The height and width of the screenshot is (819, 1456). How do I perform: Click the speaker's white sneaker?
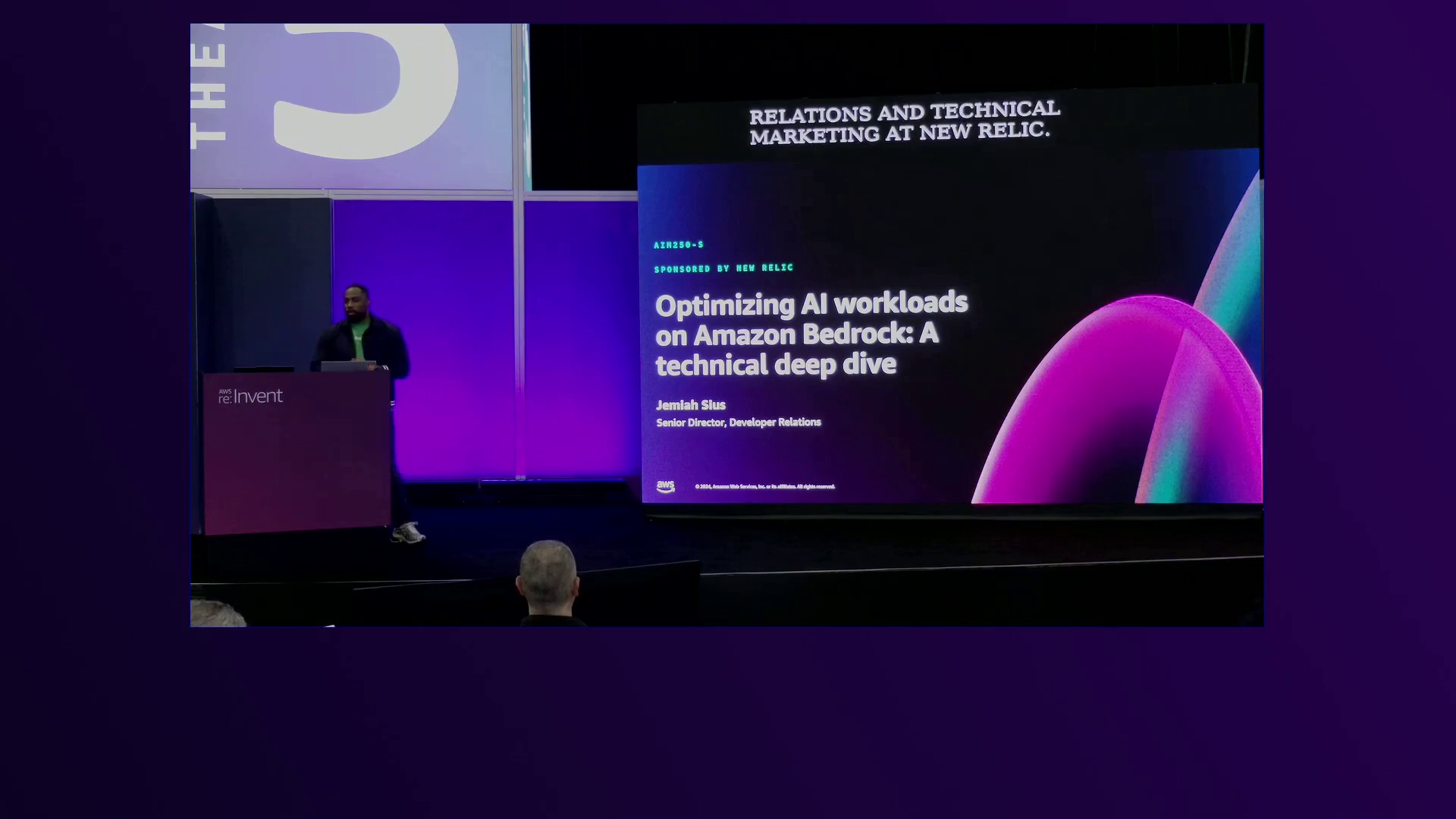pyautogui.click(x=408, y=533)
